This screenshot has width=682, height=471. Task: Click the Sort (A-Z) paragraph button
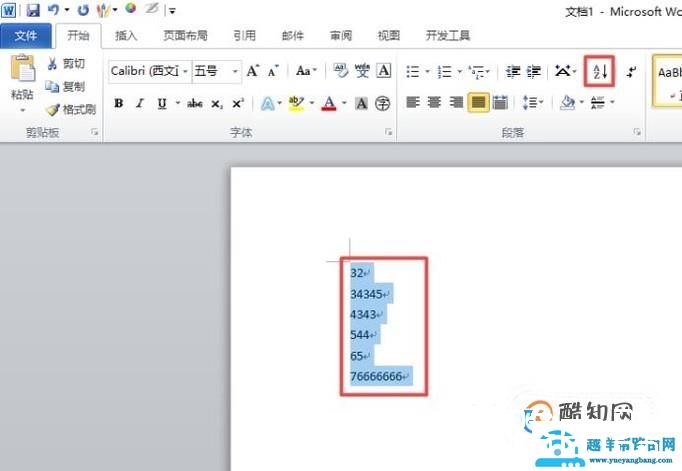coord(600,71)
